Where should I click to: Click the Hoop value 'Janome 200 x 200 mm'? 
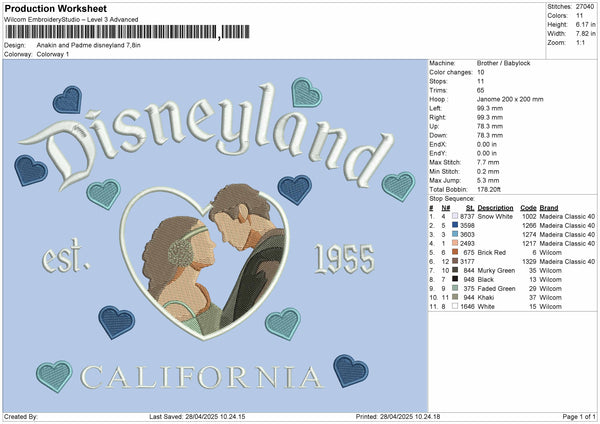[x=510, y=99]
